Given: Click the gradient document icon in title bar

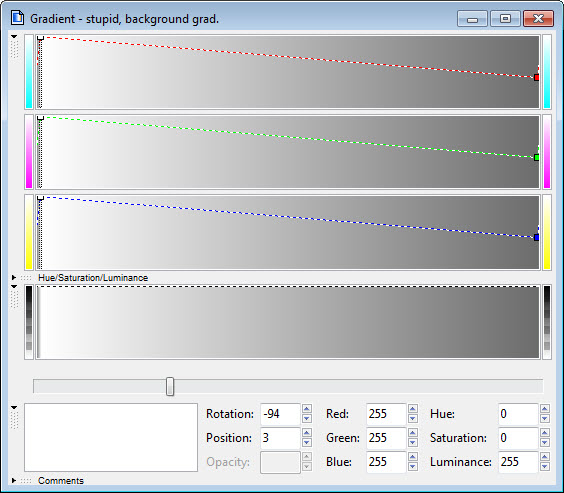Looking at the screenshot, I should point(17,18).
